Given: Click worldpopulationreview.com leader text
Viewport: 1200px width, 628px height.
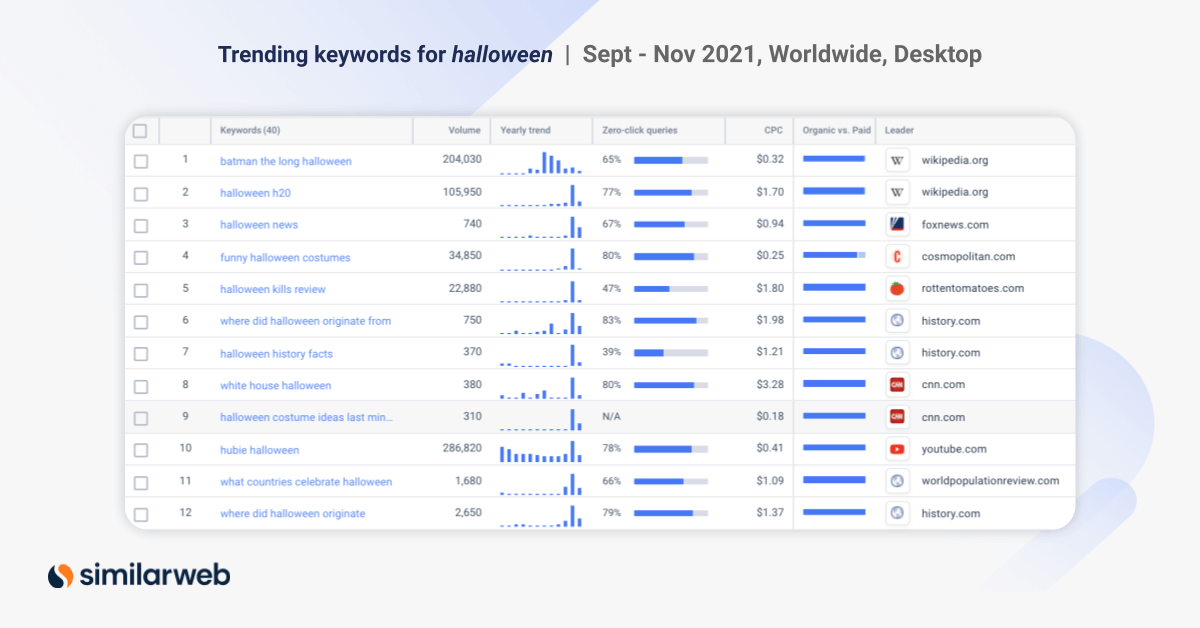Looking at the screenshot, I should 990,481.
